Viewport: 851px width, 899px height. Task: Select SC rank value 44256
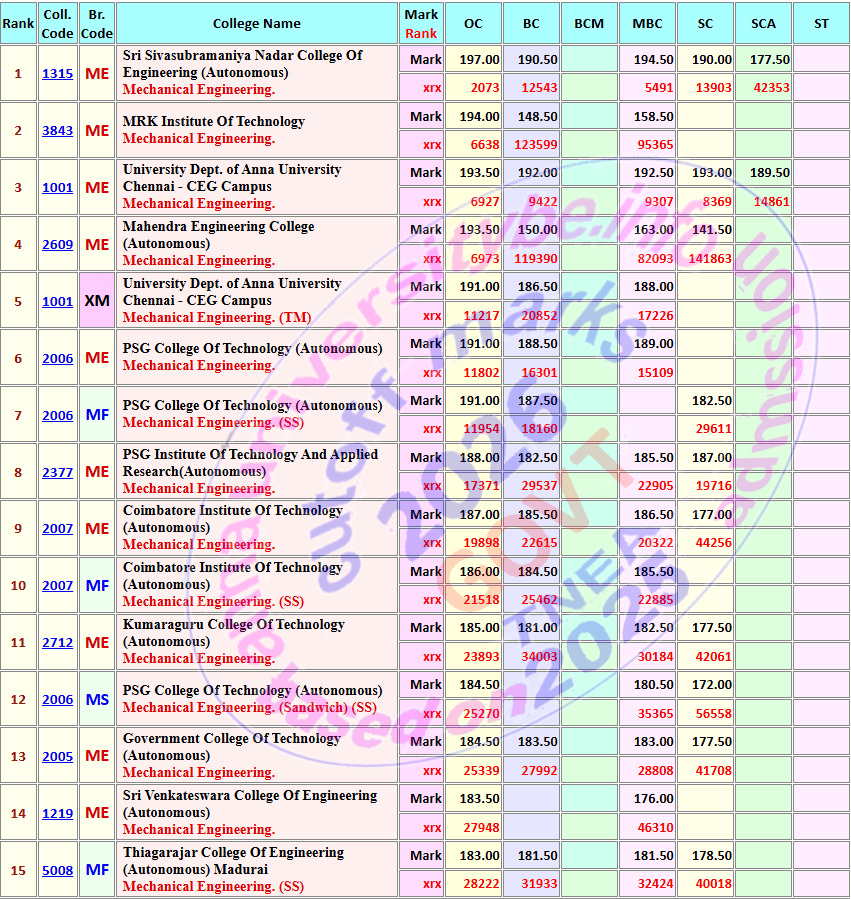point(713,542)
